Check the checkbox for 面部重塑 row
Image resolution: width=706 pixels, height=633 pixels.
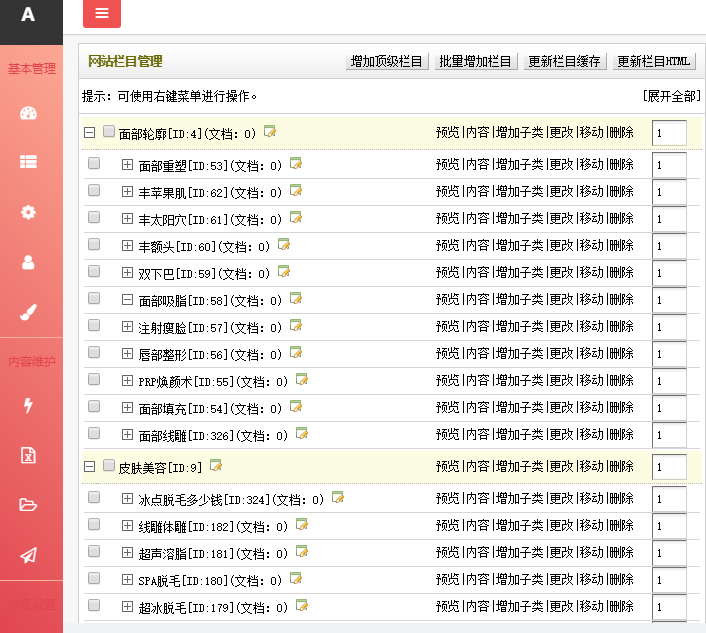pyautogui.click(x=94, y=163)
